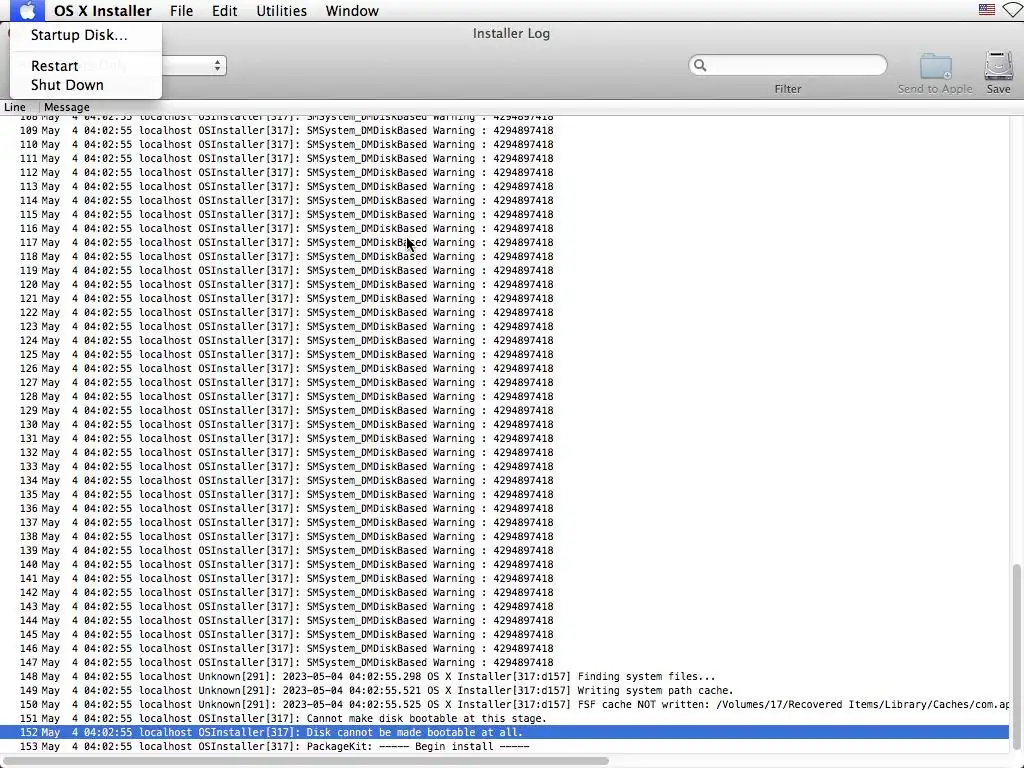Select log line 147 warning row
The image size is (1024, 768).
coord(504,662)
